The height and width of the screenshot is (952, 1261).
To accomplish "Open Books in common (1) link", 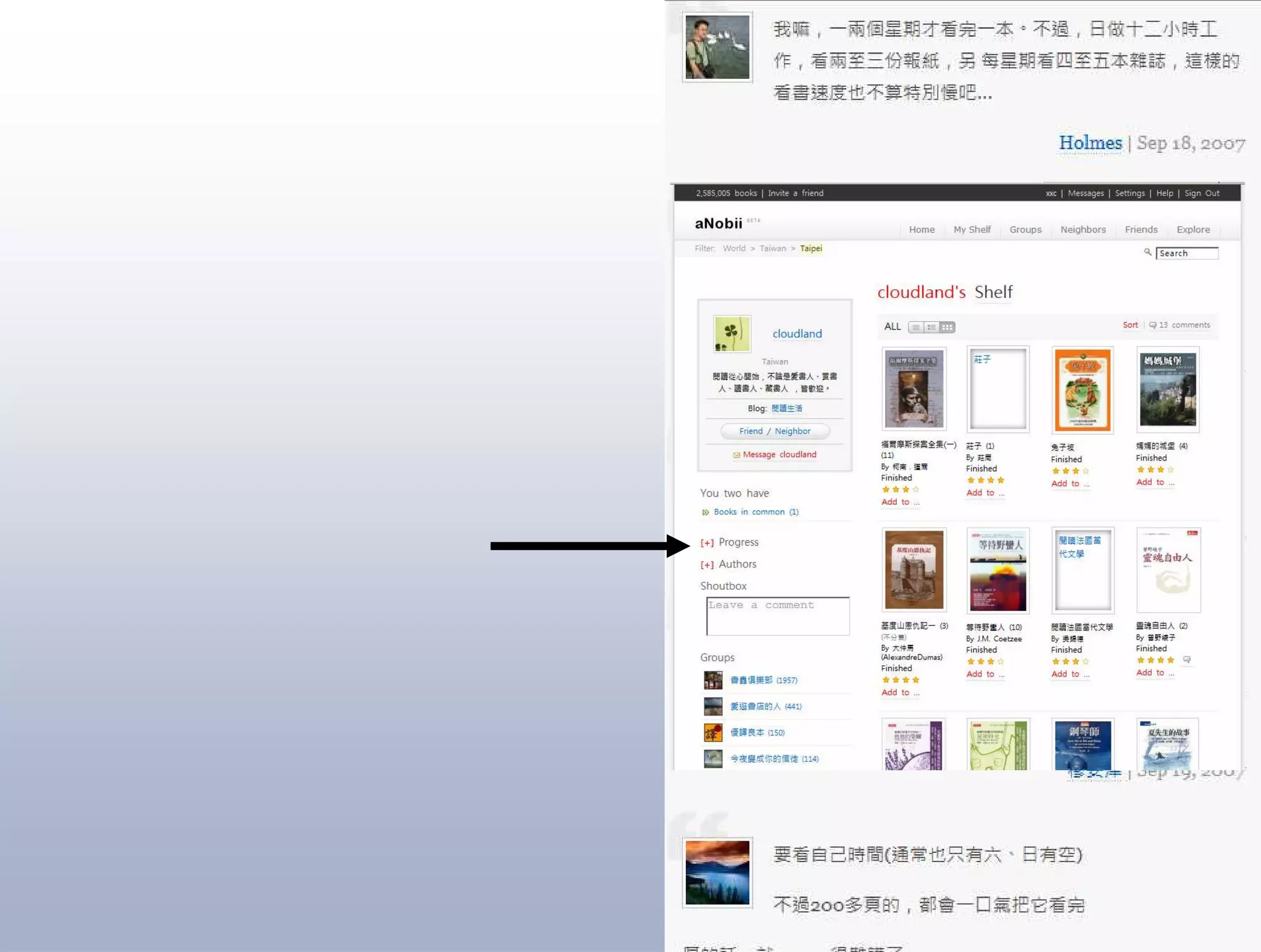I will pos(756,512).
